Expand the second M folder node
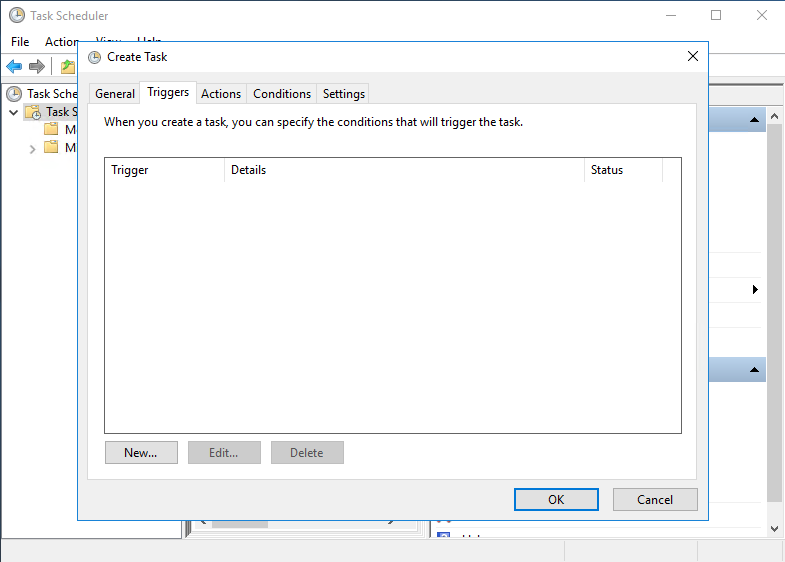Viewport: 785px width, 562px height. click(x=33, y=149)
